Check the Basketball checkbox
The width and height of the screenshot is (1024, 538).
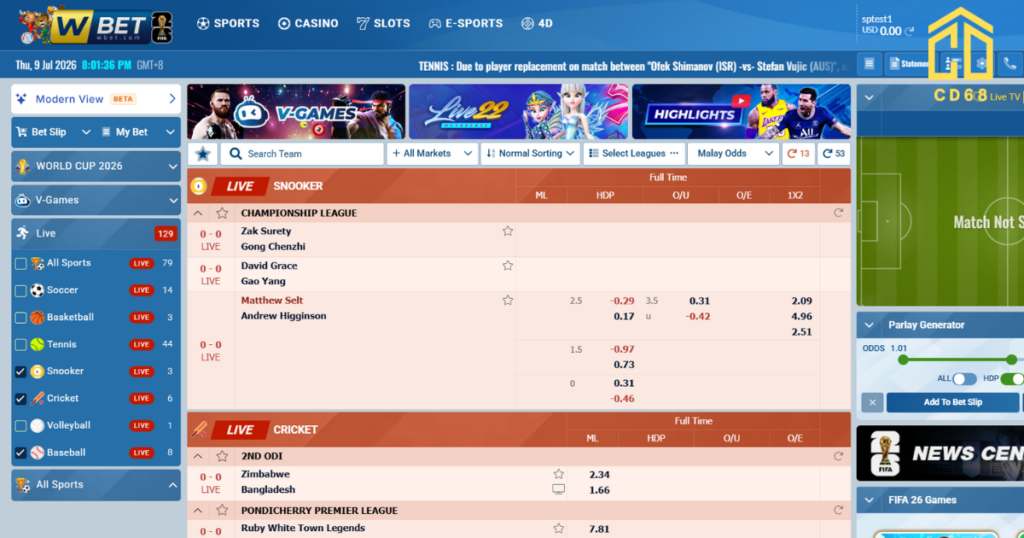pyautogui.click(x=21, y=318)
